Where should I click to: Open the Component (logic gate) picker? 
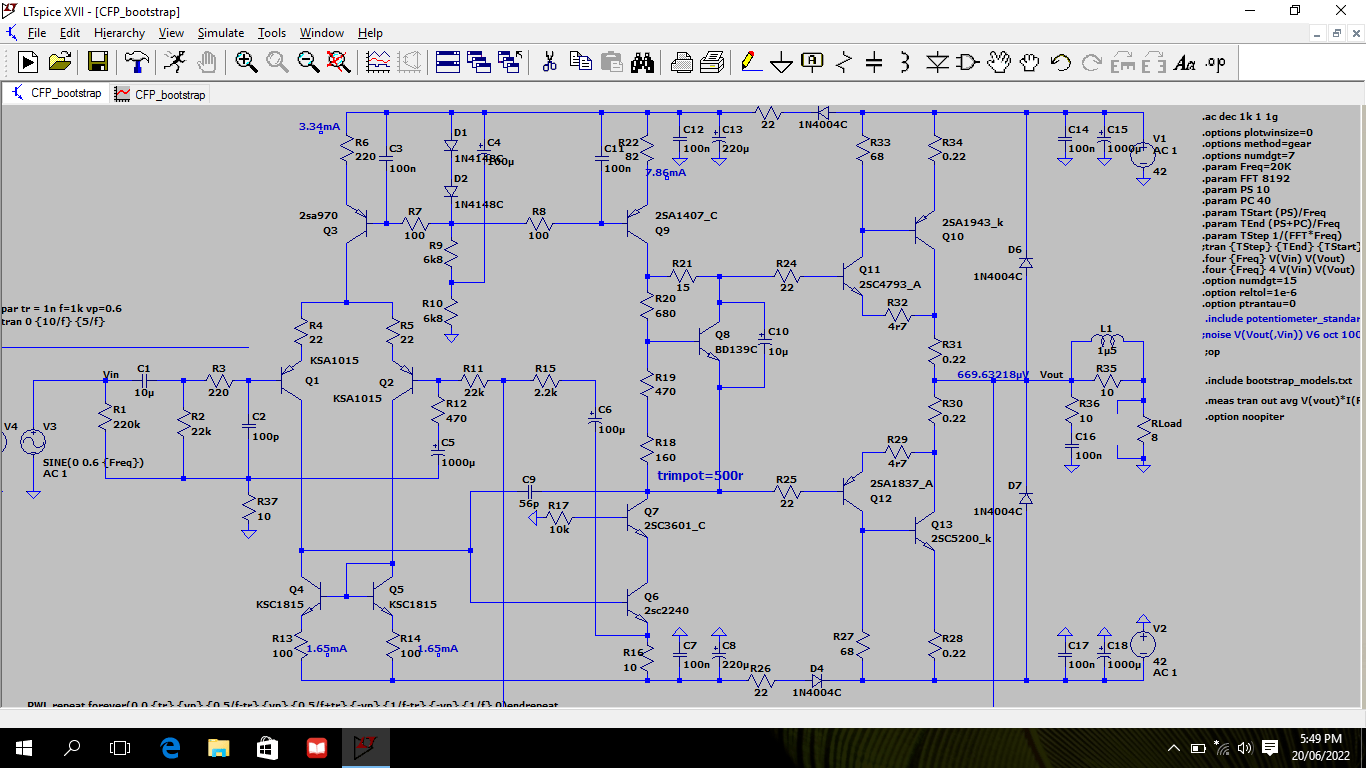[x=967, y=62]
